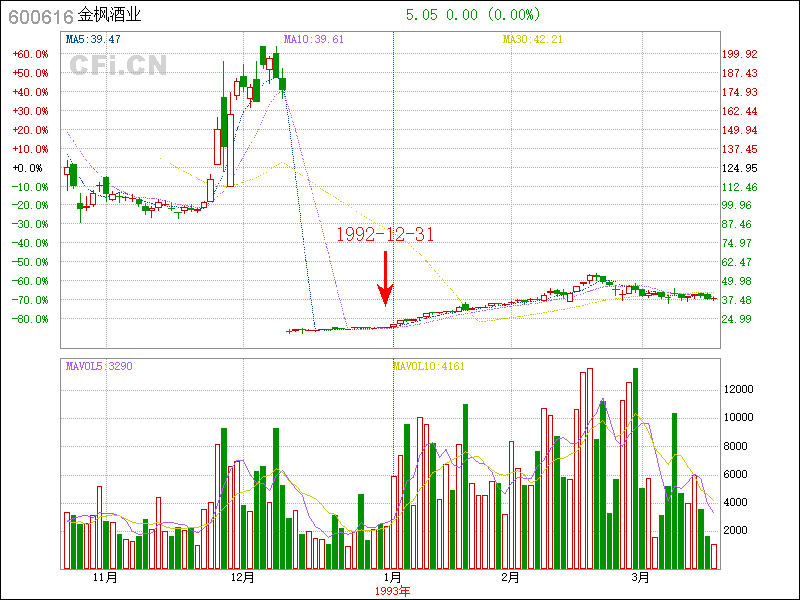Click the 124.95 price axis value
This screenshot has height=600, width=800.
(739, 168)
